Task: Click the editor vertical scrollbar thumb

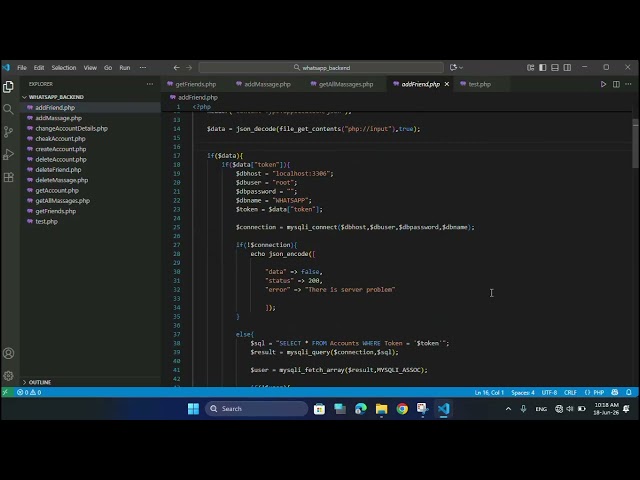Action: tap(635, 143)
